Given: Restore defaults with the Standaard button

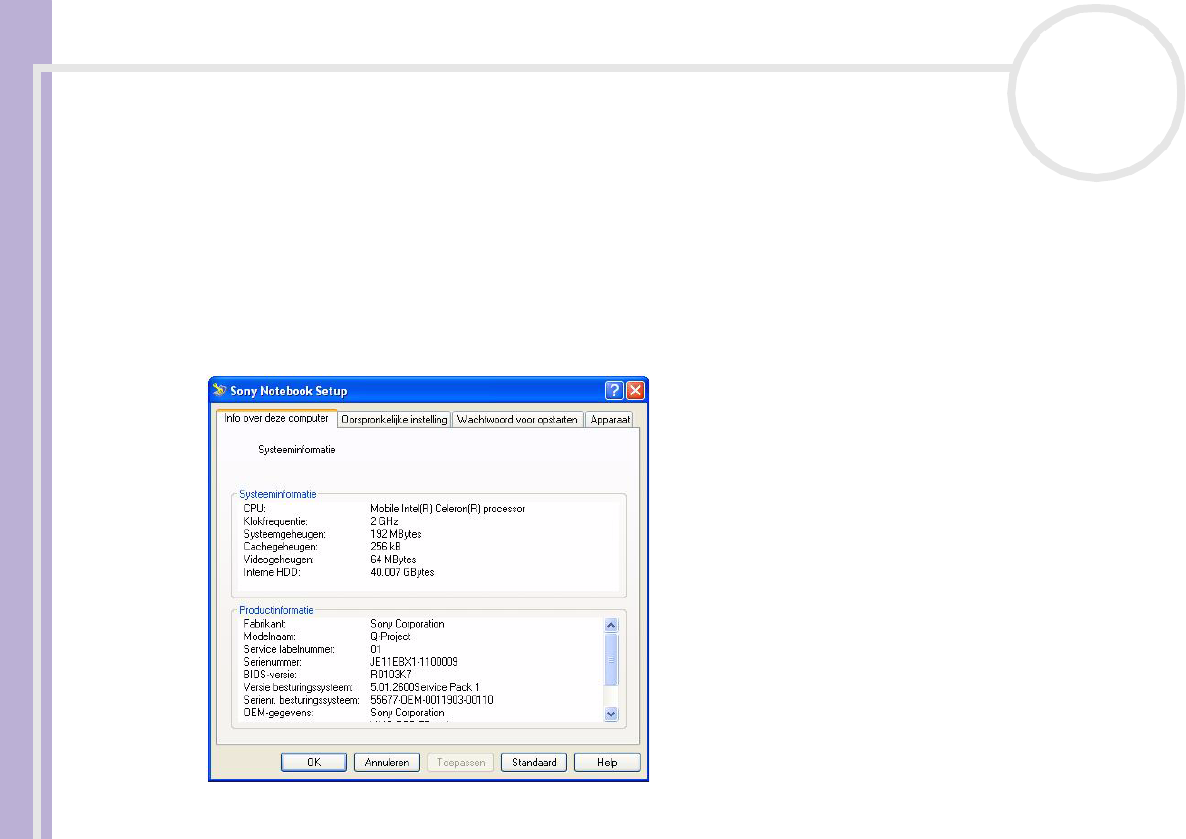Looking at the screenshot, I should 534,763.
